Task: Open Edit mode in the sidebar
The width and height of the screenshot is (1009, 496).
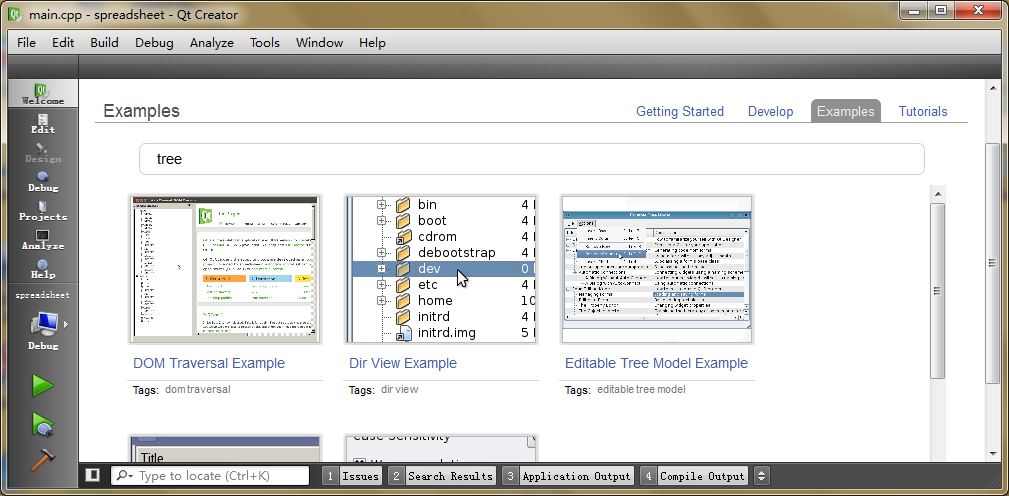Action: pyautogui.click(x=43, y=123)
